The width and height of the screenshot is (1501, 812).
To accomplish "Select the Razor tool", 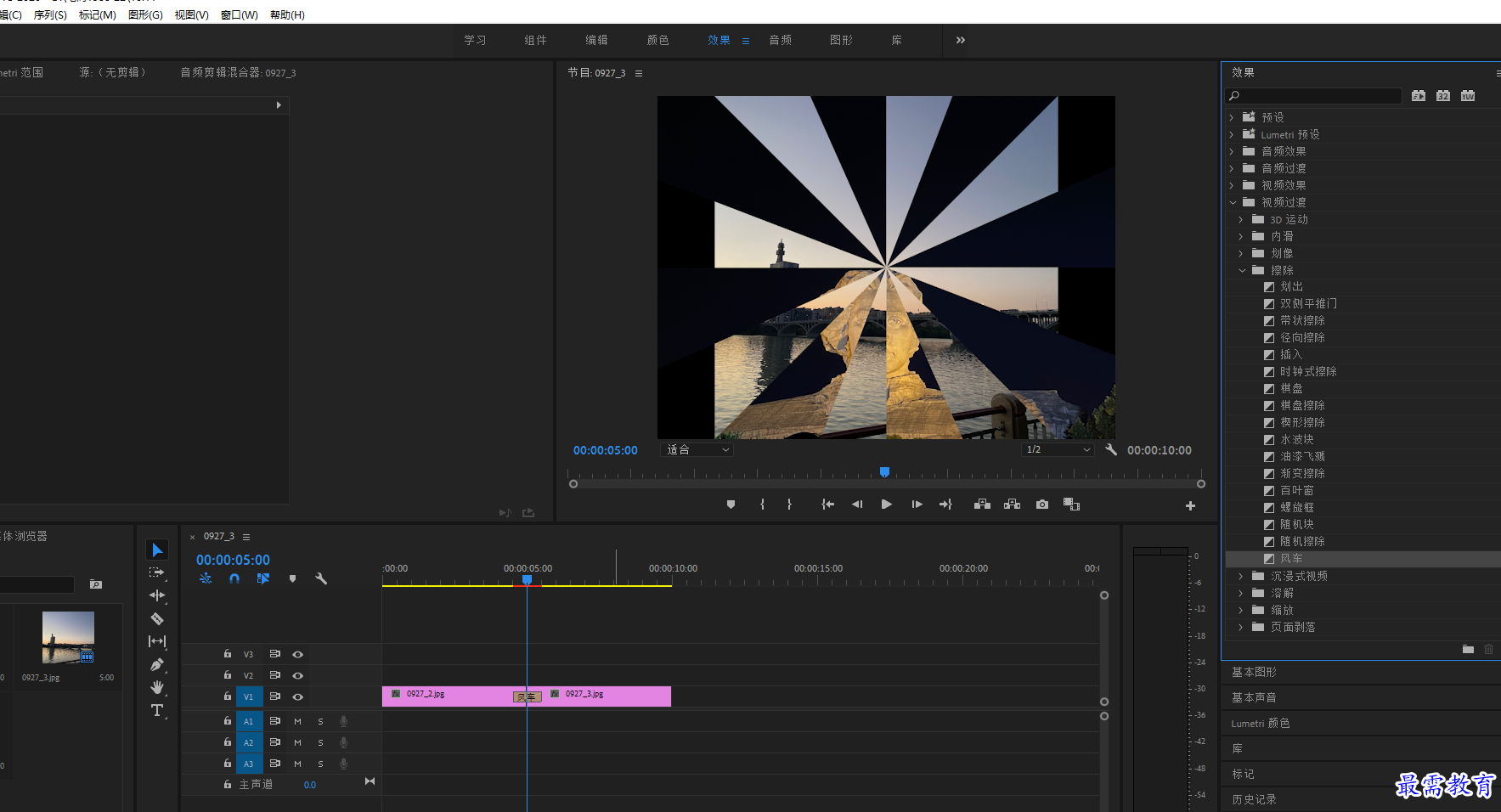I will point(157,618).
